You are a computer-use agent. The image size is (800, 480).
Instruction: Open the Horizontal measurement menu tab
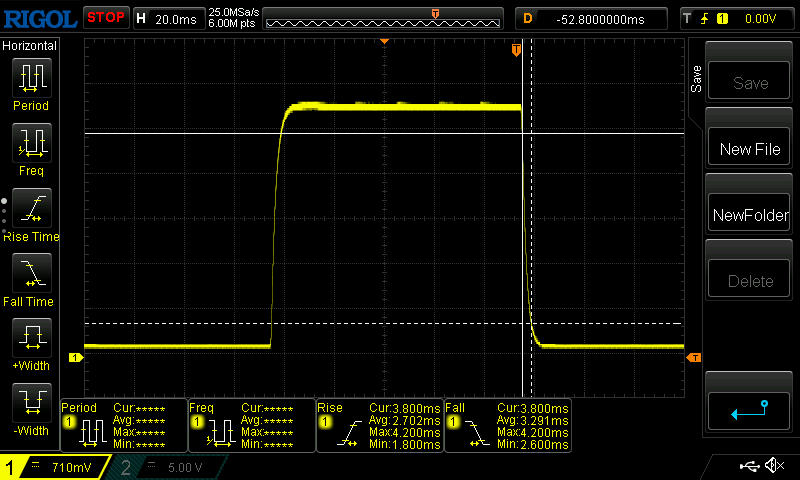(30, 46)
